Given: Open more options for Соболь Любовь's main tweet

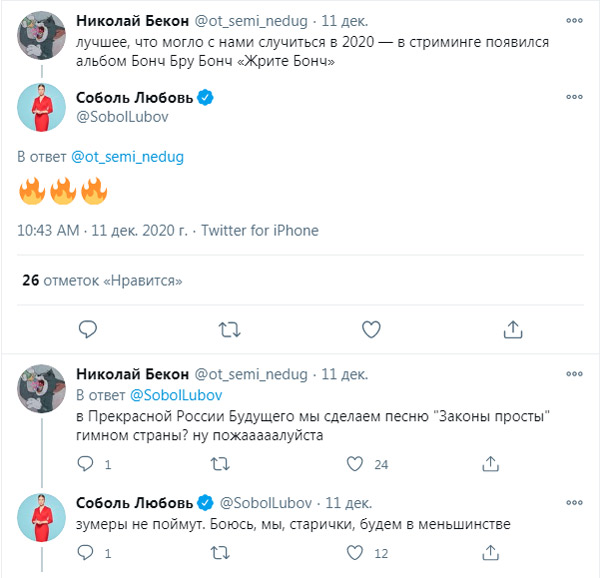Looking at the screenshot, I should tap(574, 98).
